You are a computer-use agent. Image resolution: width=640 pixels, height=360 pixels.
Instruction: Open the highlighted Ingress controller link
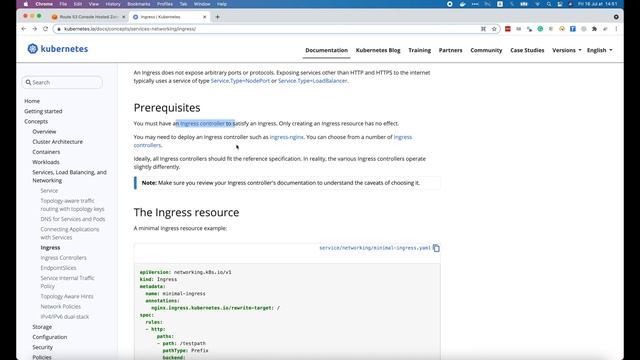202,123
